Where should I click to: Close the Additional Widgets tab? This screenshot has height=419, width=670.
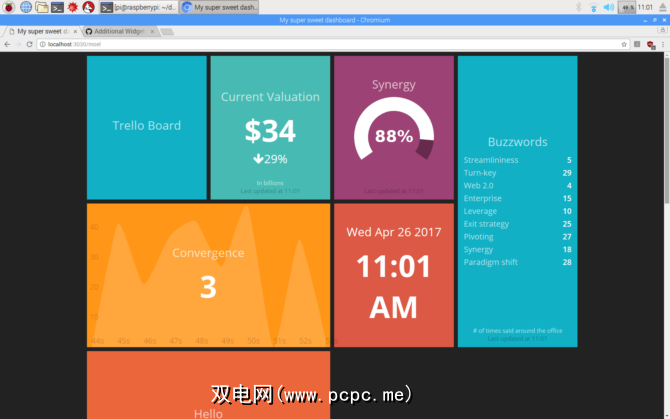tap(152, 31)
